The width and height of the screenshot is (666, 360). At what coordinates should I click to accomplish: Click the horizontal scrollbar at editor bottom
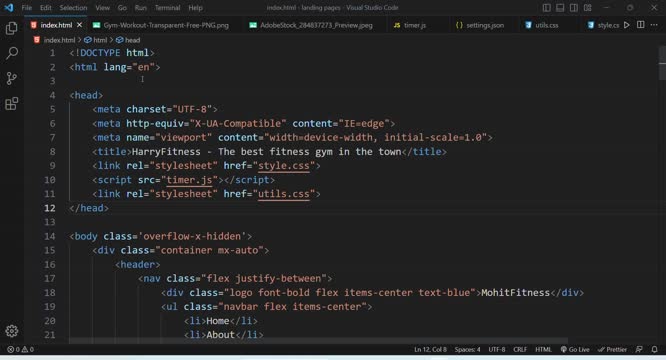pos(318,341)
